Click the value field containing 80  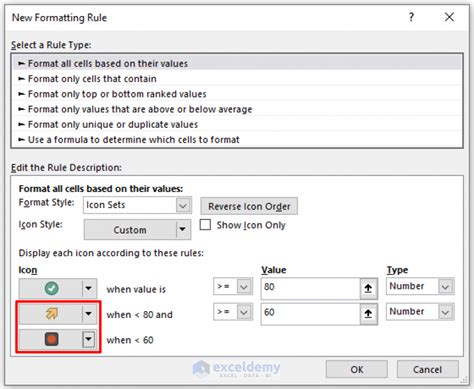click(x=311, y=288)
